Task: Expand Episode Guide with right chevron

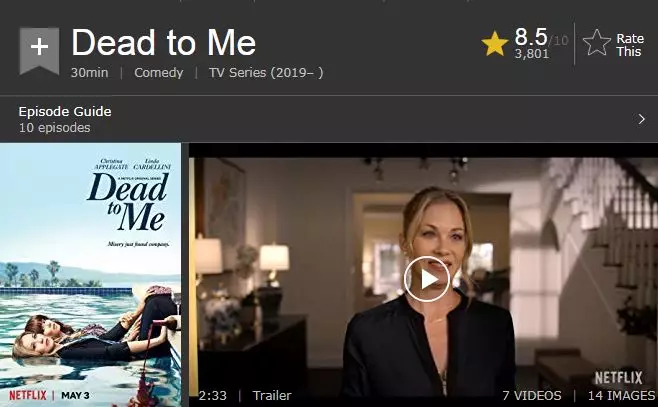Action: [641, 119]
